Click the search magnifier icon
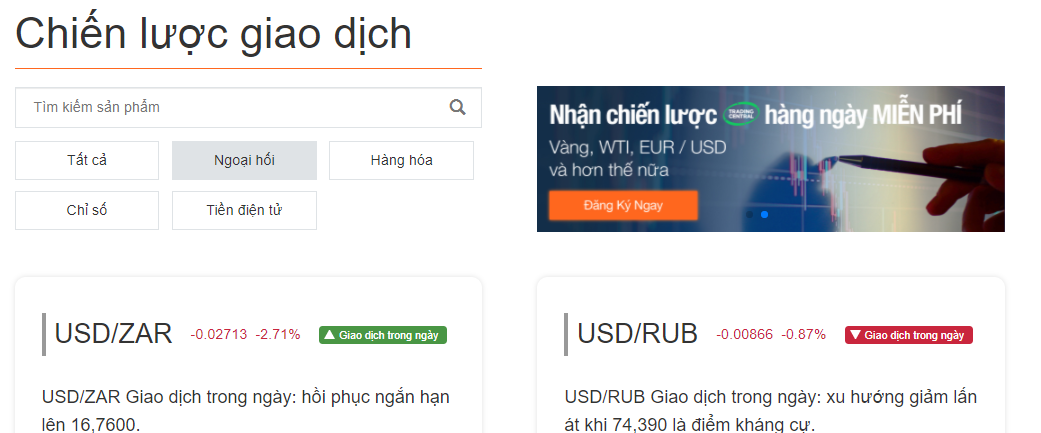1041x433 pixels. tap(457, 107)
